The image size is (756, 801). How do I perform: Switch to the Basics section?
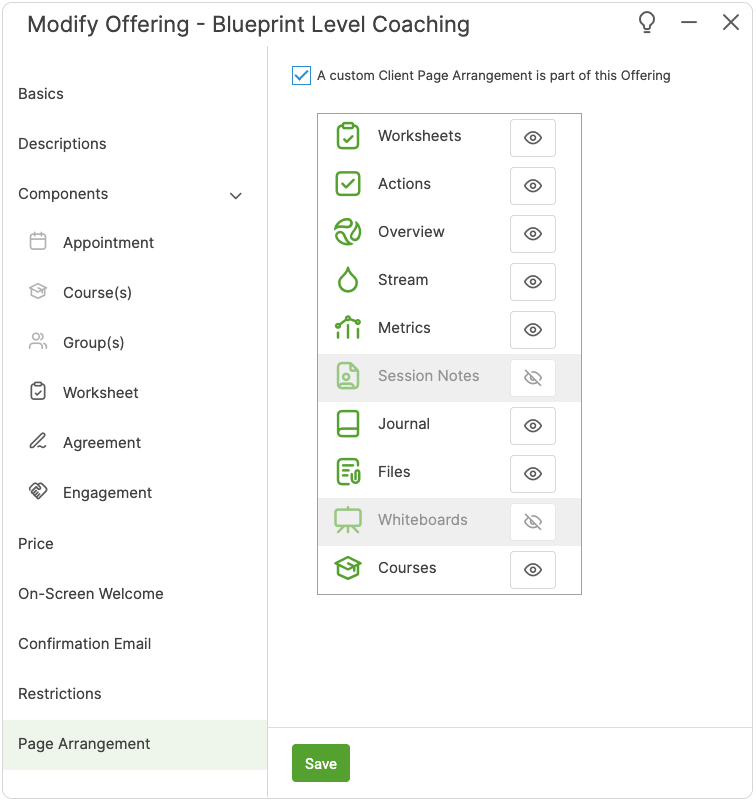(x=41, y=94)
